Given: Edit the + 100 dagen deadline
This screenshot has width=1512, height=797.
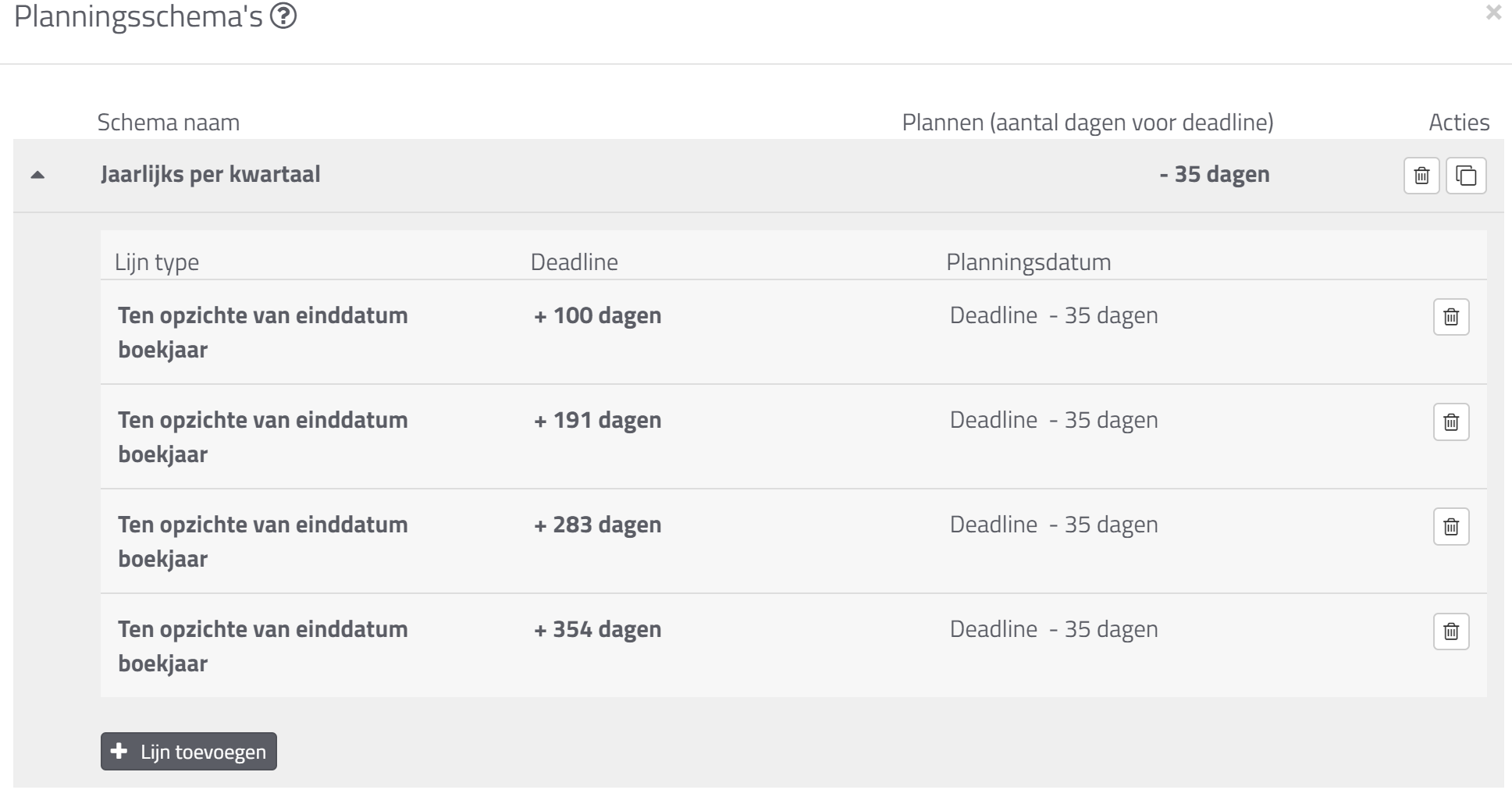Looking at the screenshot, I should point(597,315).
